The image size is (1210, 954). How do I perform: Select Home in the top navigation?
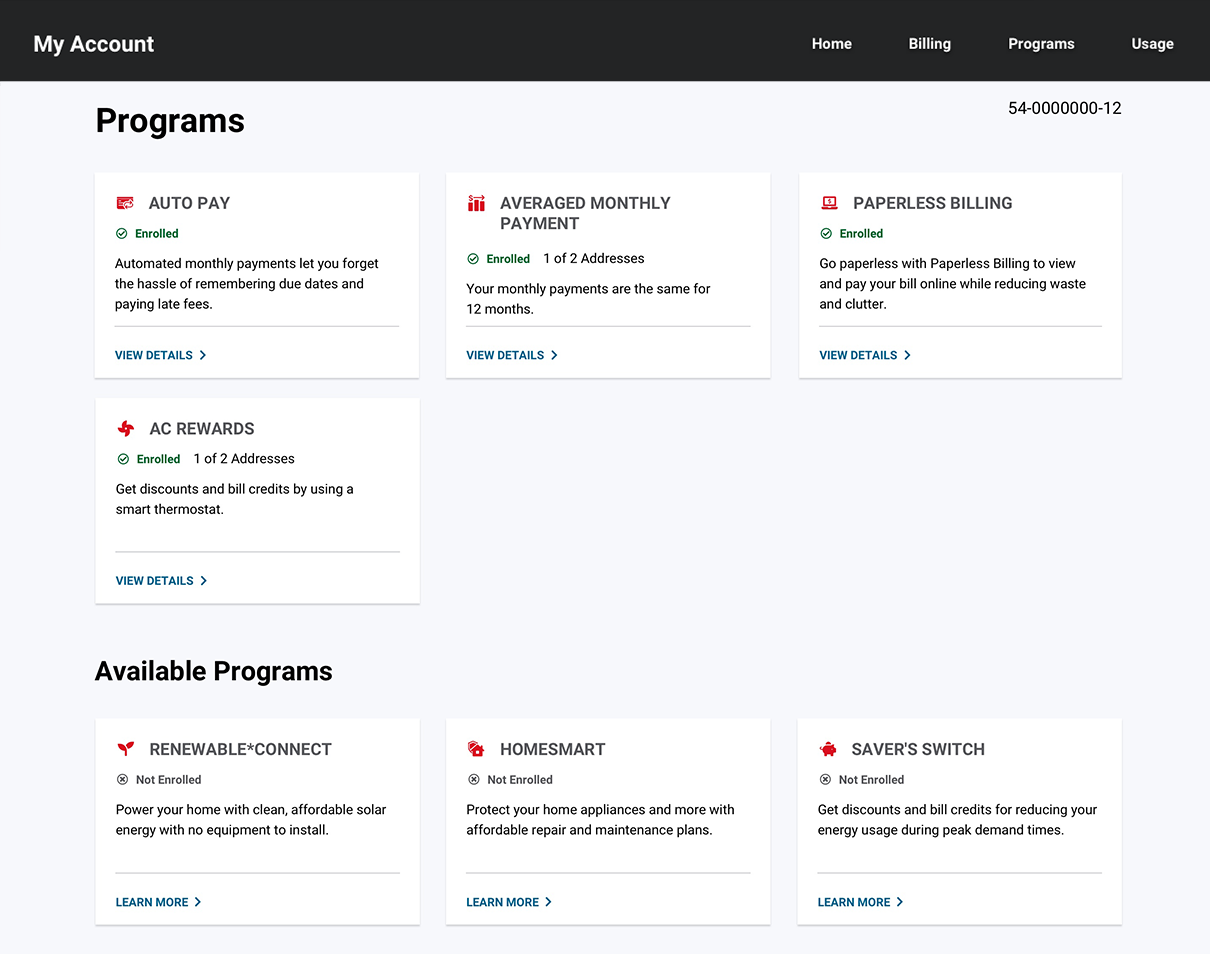831,44
